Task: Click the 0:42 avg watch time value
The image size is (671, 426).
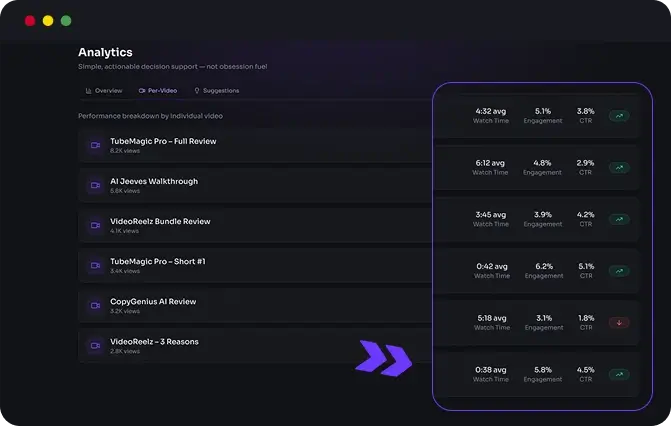Action: point(492,267)
